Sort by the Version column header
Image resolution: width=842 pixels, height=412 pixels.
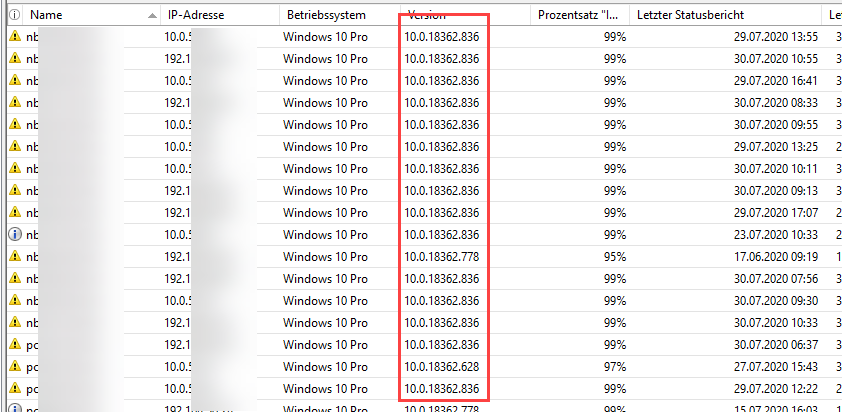tap(426, 15)
